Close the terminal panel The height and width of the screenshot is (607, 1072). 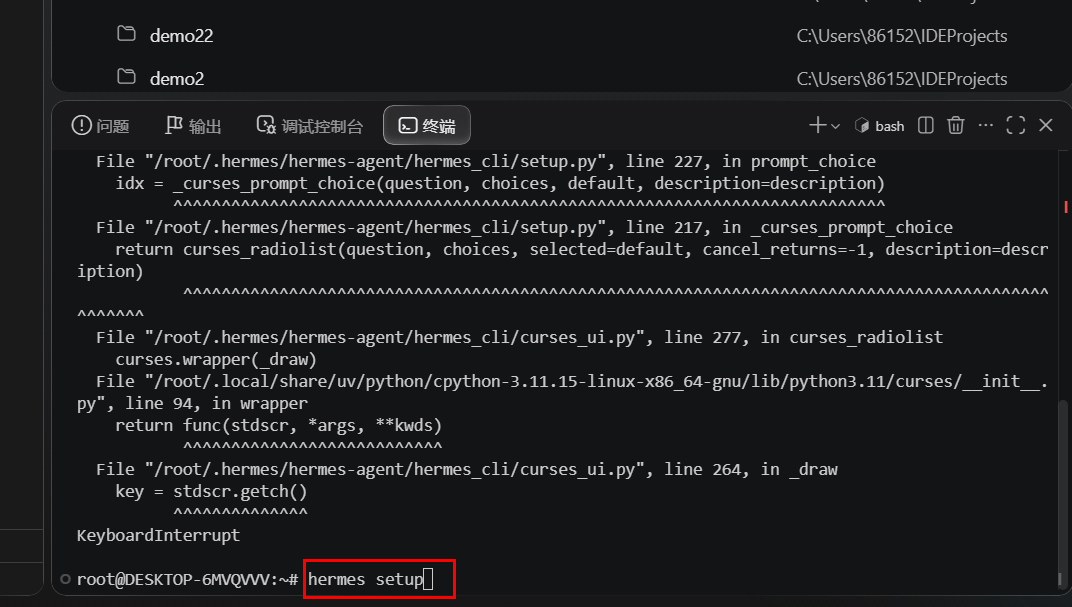[1046, 125]
